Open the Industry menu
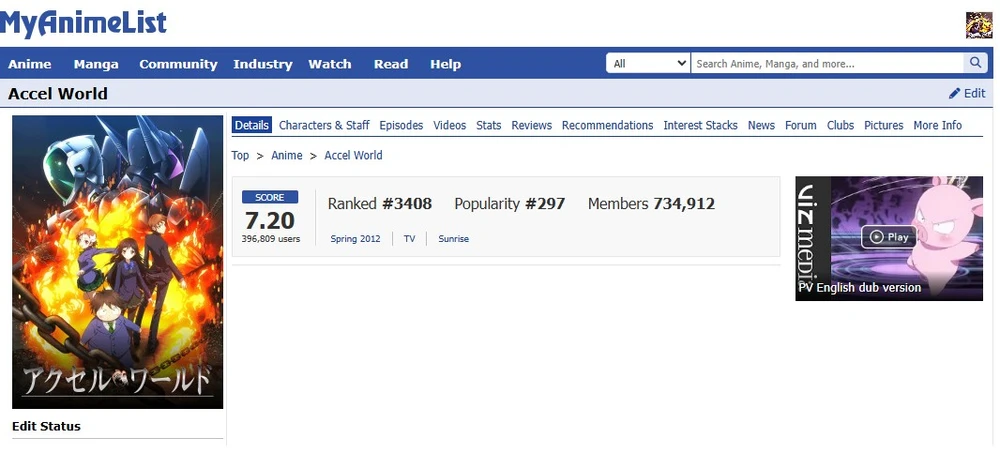This screenshot has height=452, width=1000. [x=263, y=64]
